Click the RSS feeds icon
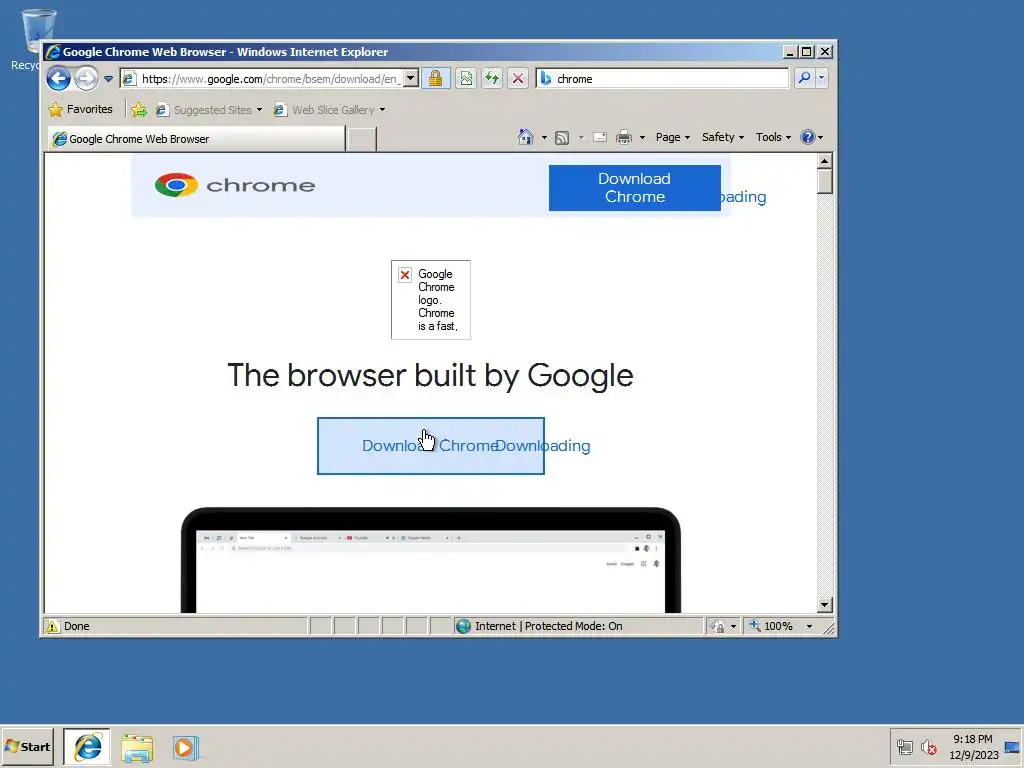 coord(562,138)
